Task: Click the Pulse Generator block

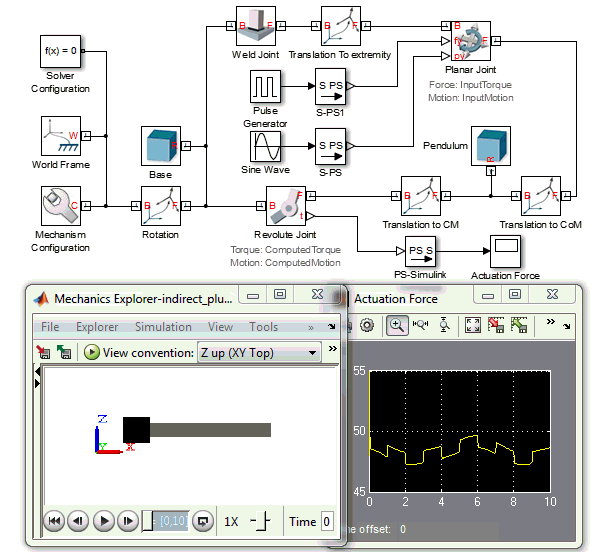Action: pos(267,88)
